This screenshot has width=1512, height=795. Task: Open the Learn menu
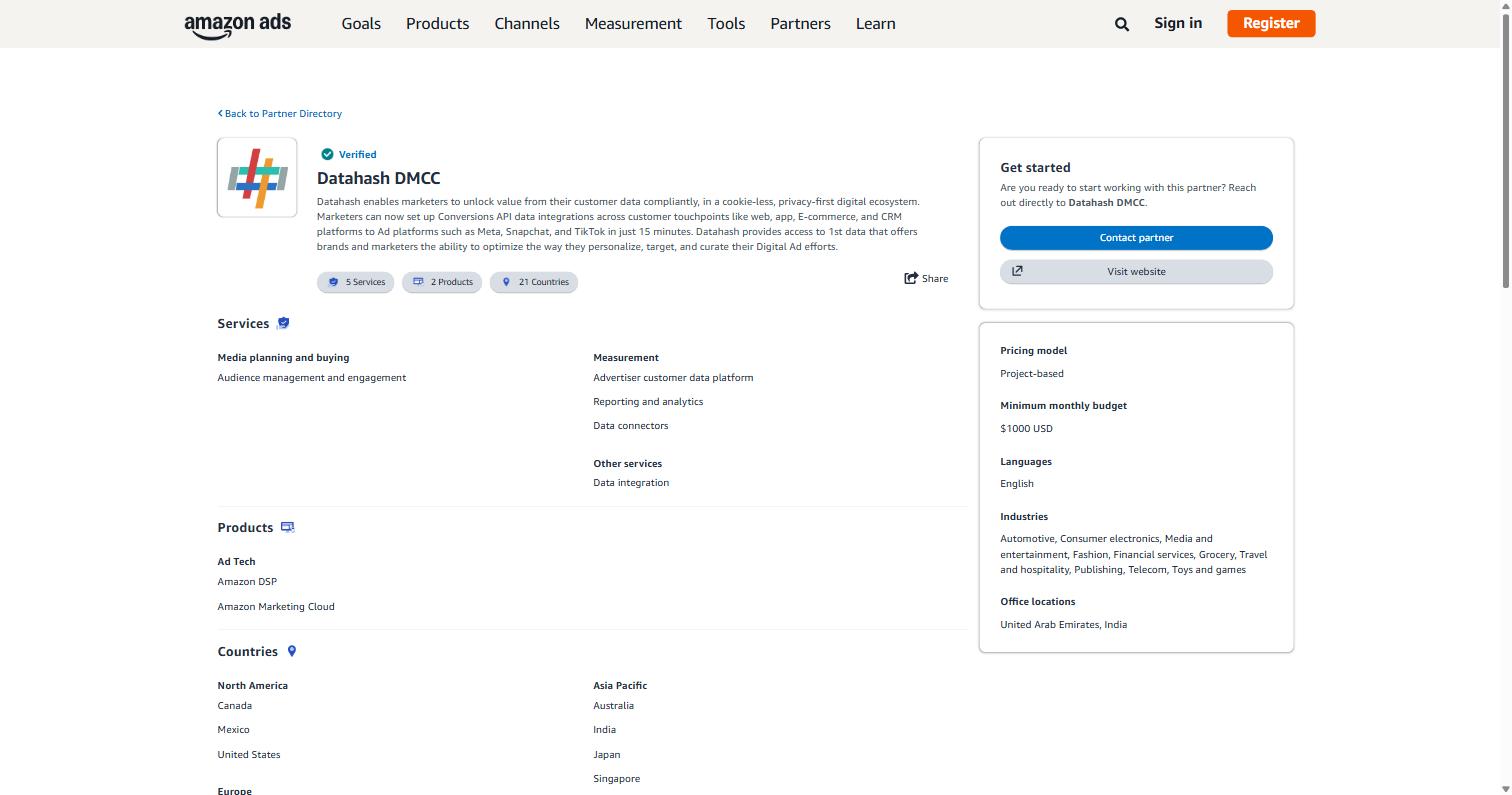[x=875, y=23]
